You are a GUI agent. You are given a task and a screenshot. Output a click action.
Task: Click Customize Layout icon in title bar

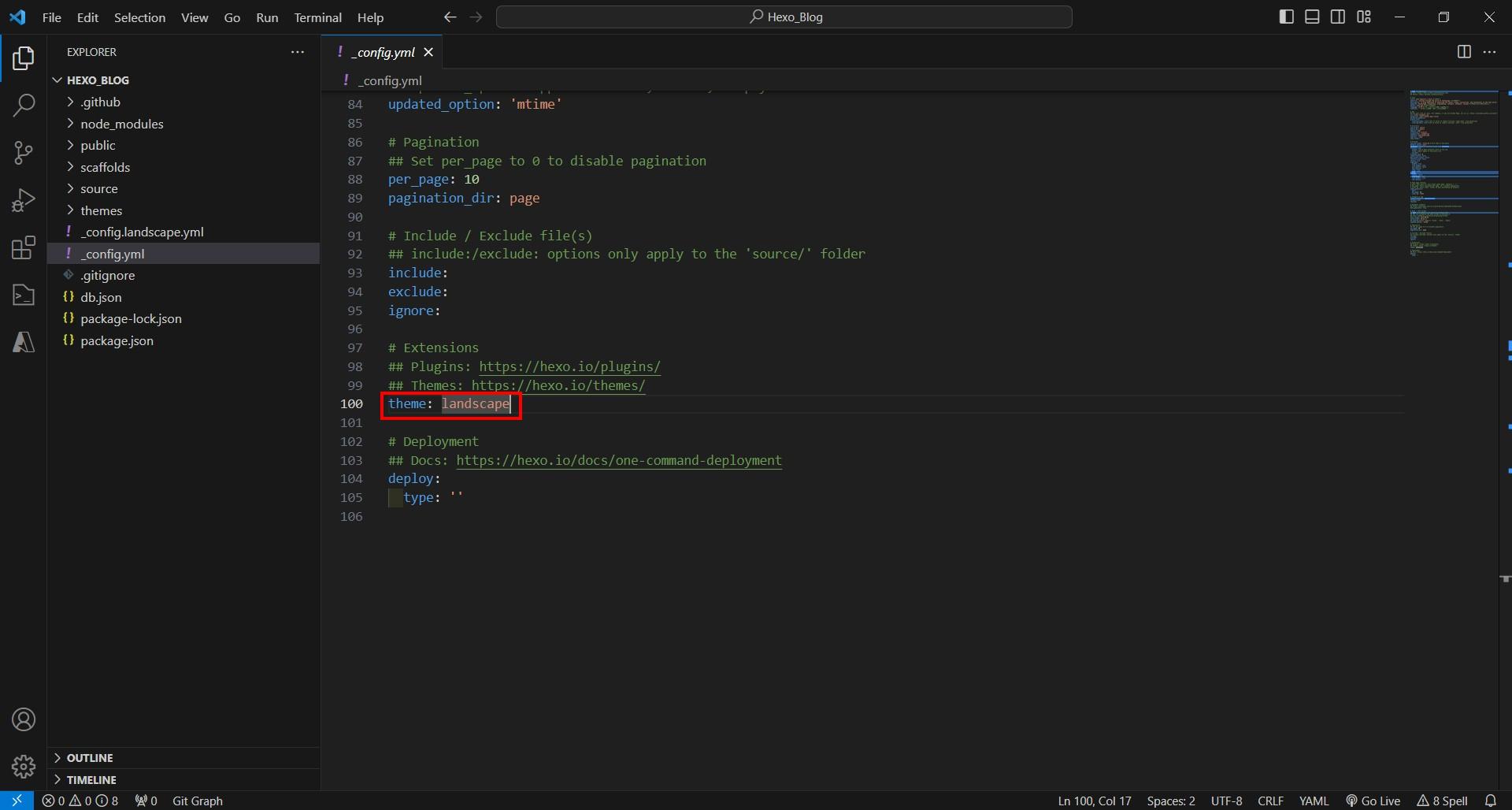click(x=1364, y=17)
